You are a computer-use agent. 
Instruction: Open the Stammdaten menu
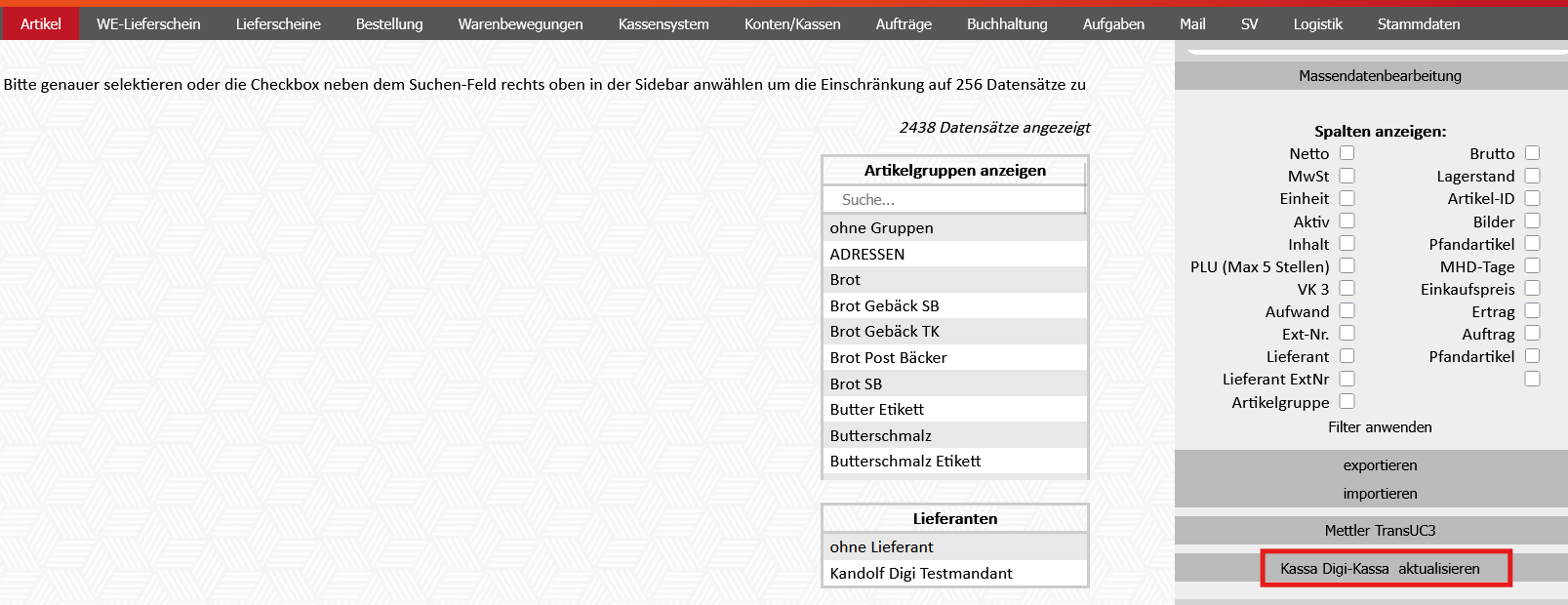(1418, 24)
